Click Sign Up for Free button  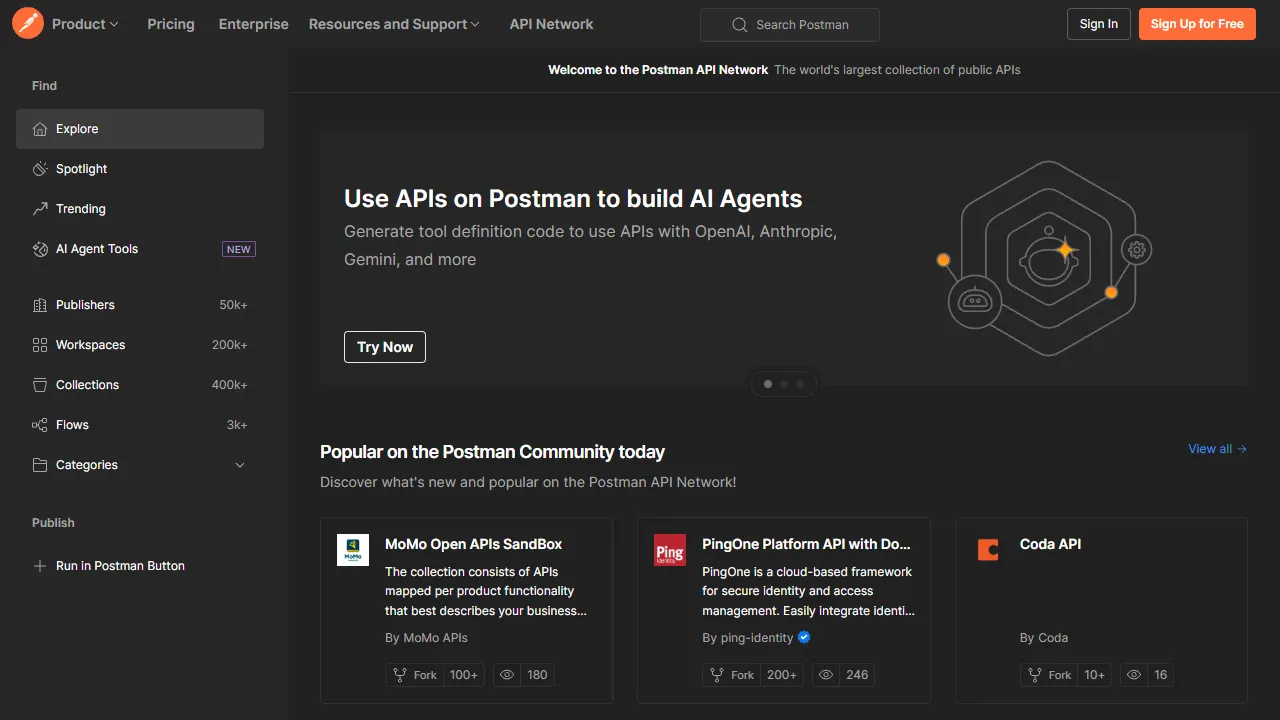pos(1197,24)
